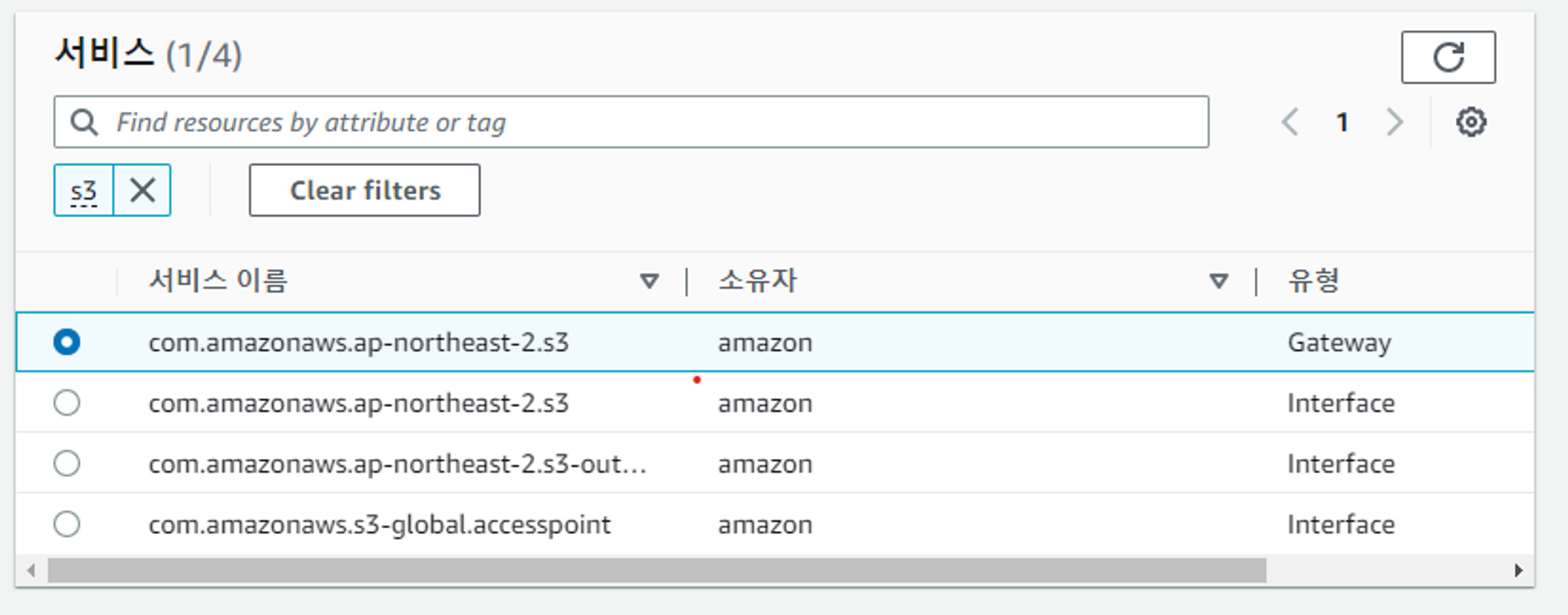Image resolution: width=1568 pixels, height=615 pixels.
Task: Select the Gateway s3 service radio
Action: [x=67, y=342]
